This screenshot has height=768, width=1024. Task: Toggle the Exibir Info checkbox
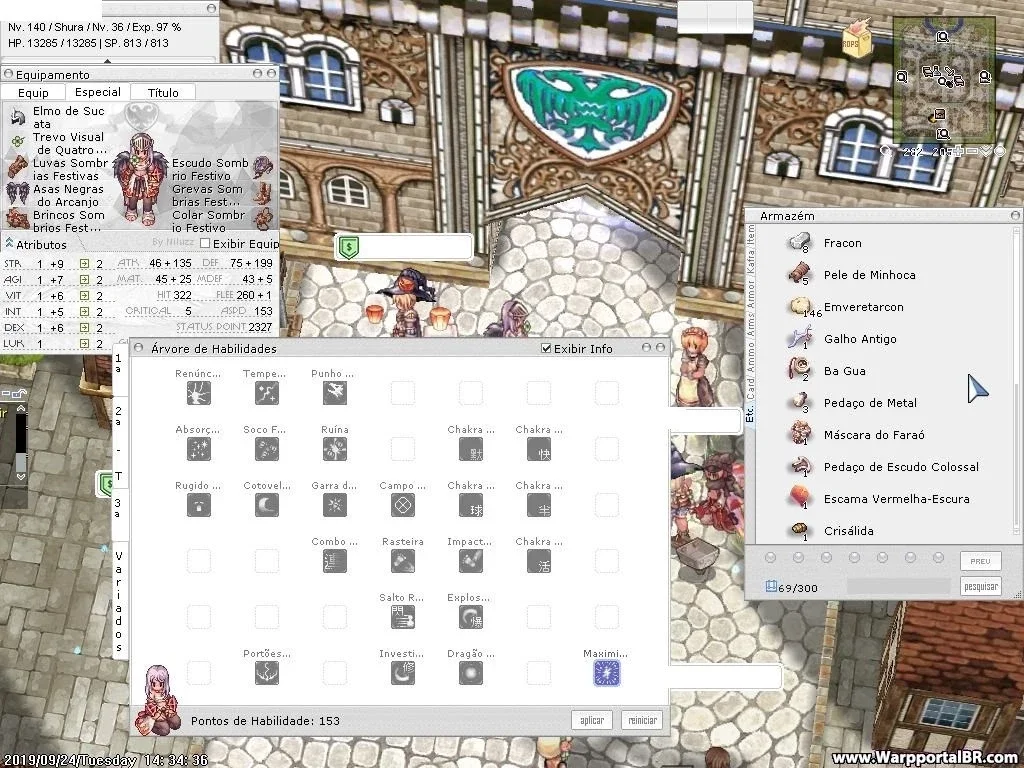click(x=547, y=348)
